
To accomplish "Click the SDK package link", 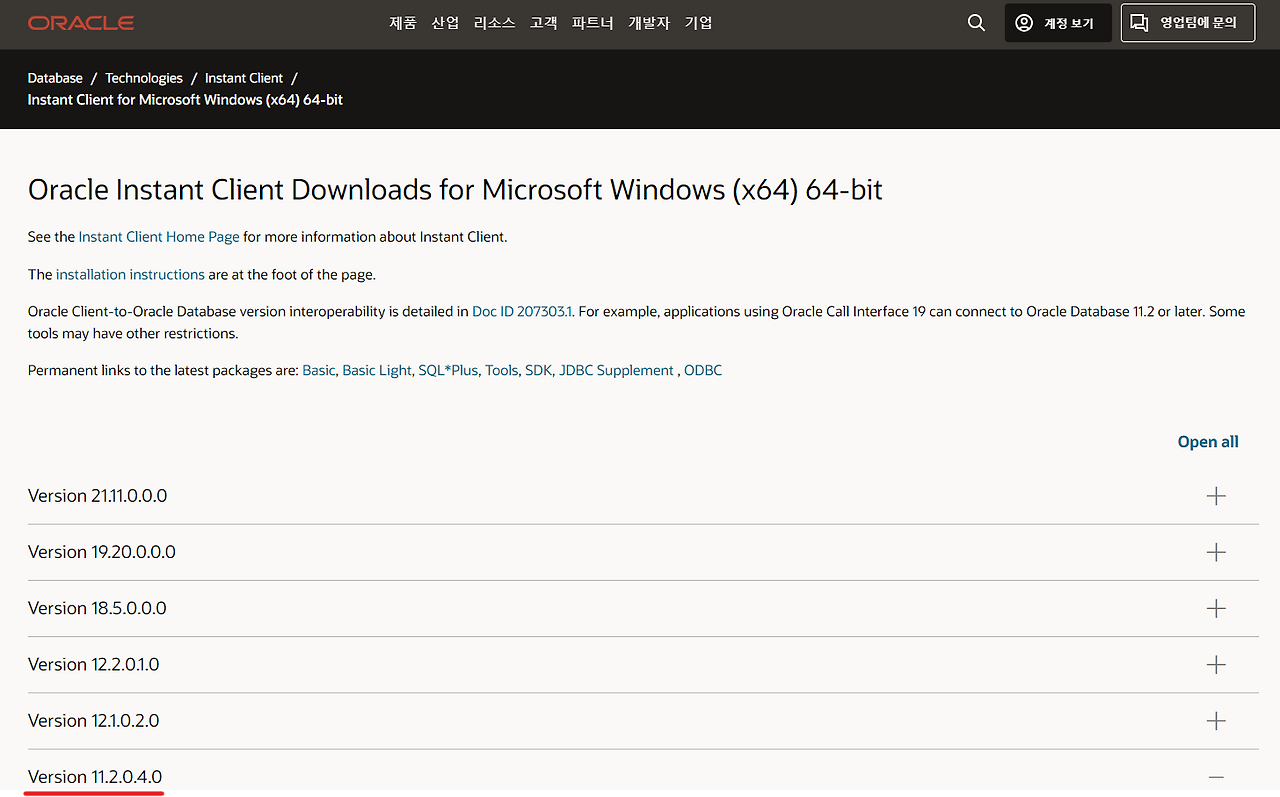I will [x=538, y=370].
